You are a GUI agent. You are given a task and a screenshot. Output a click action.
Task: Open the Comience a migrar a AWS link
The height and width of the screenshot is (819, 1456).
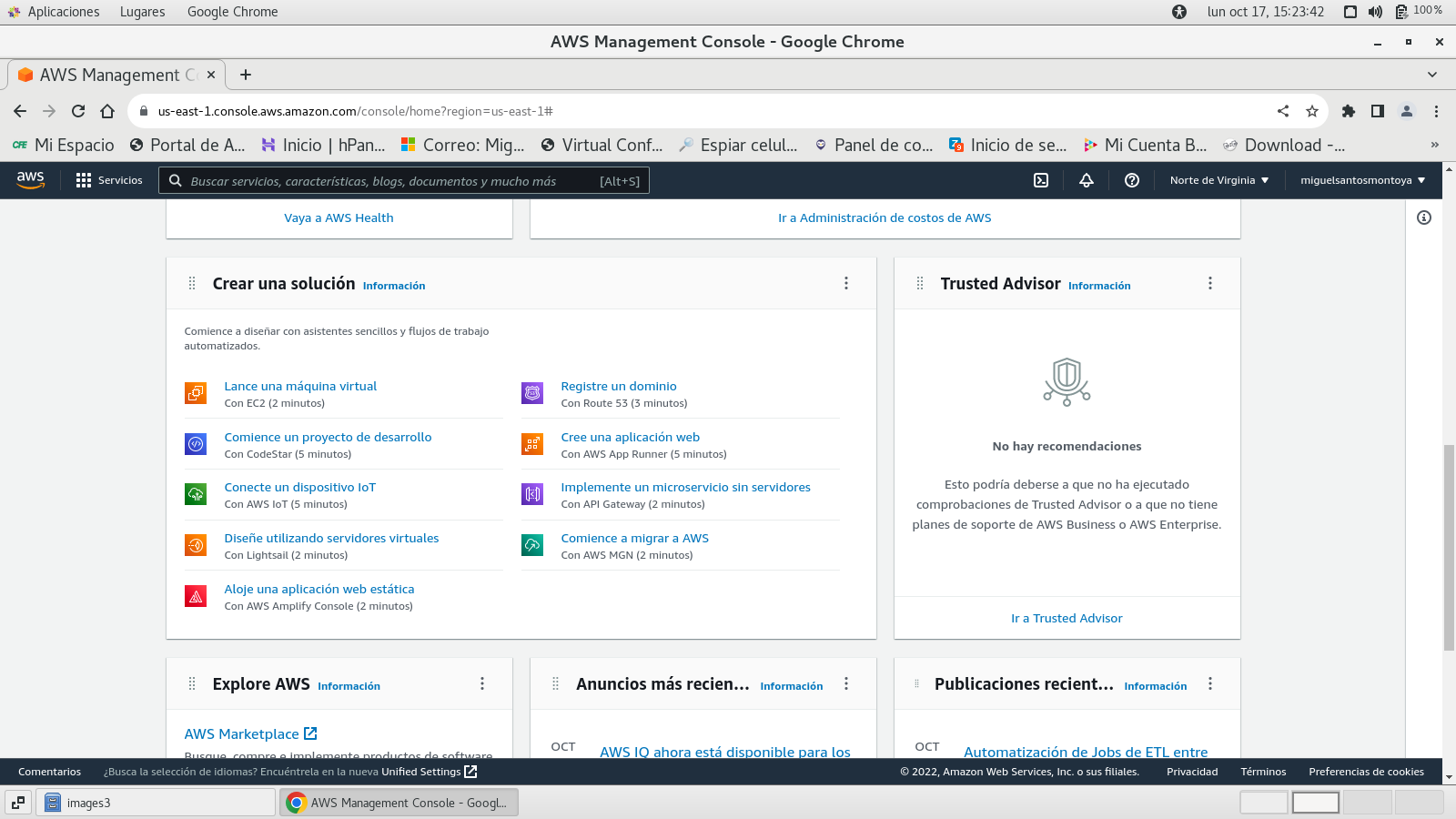click(x=634, y=538)
